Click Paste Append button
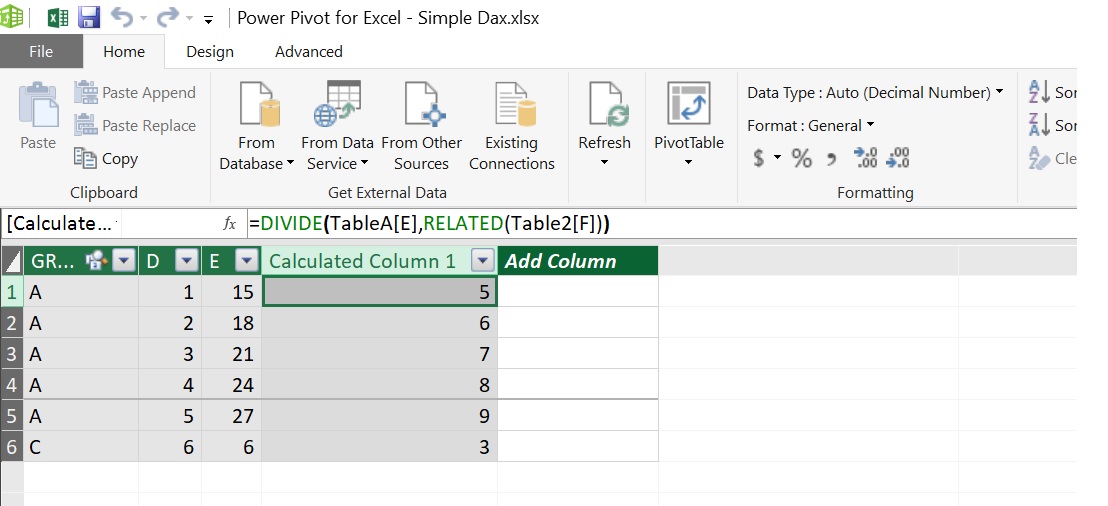The height and width of the screenshot is (506, 1108). click(135, 93)
